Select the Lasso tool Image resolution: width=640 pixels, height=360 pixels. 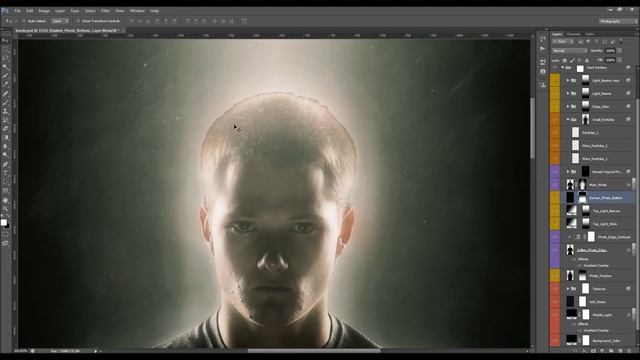tap(5, 58)
